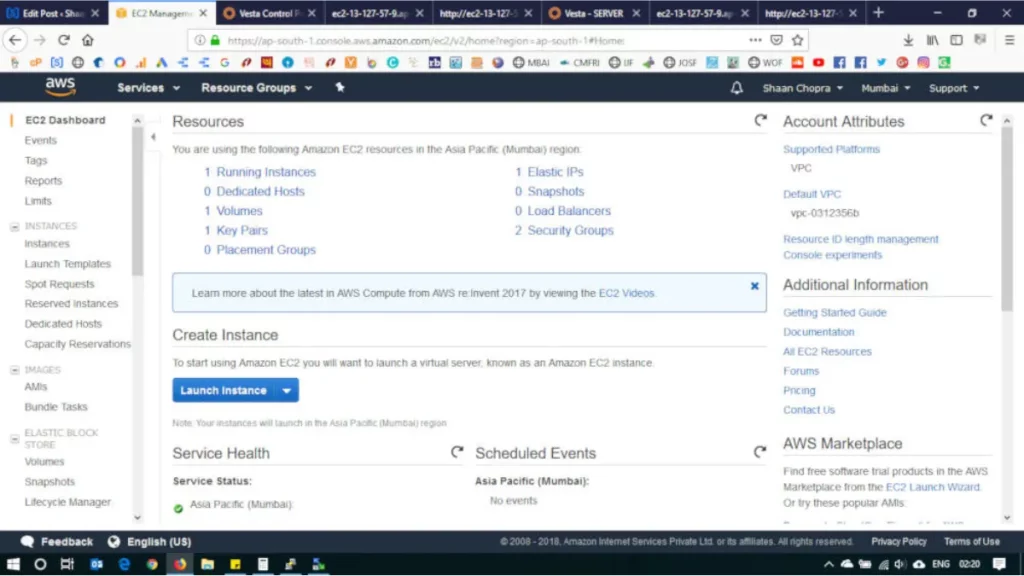The height and width of the screenshot is (576, 1024).
Task: Switch to the Vesta Control Panel tab
Action: tap(268, 13)
